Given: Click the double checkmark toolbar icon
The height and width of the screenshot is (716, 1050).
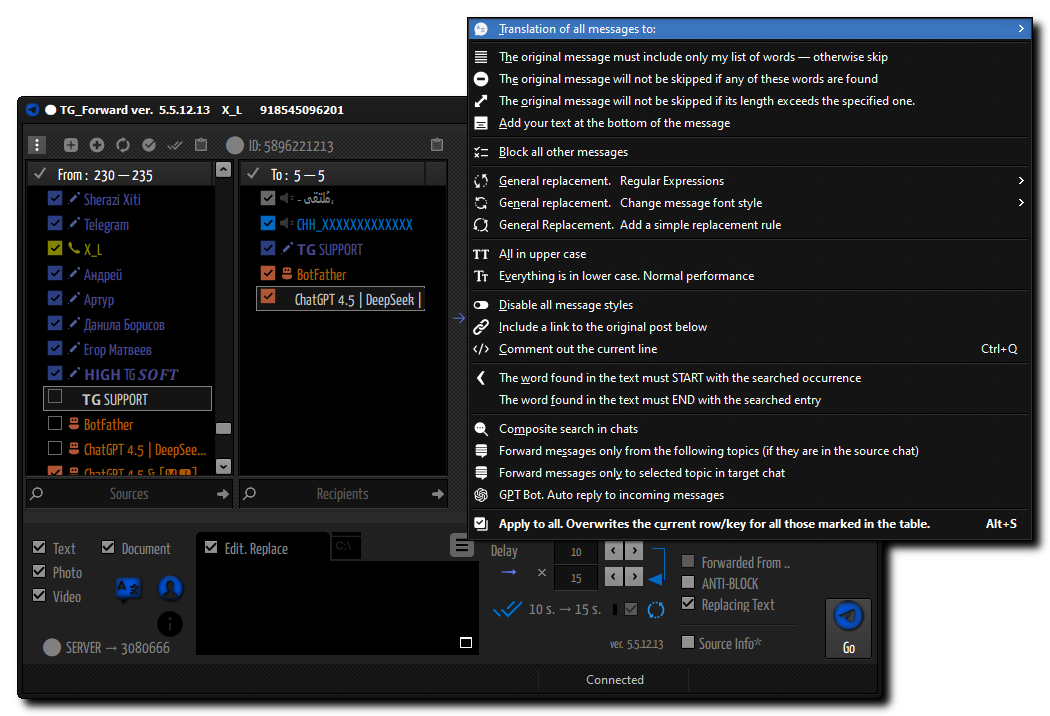Looking at the screenshot, I should pyautogui.click(x=175, y=145).
